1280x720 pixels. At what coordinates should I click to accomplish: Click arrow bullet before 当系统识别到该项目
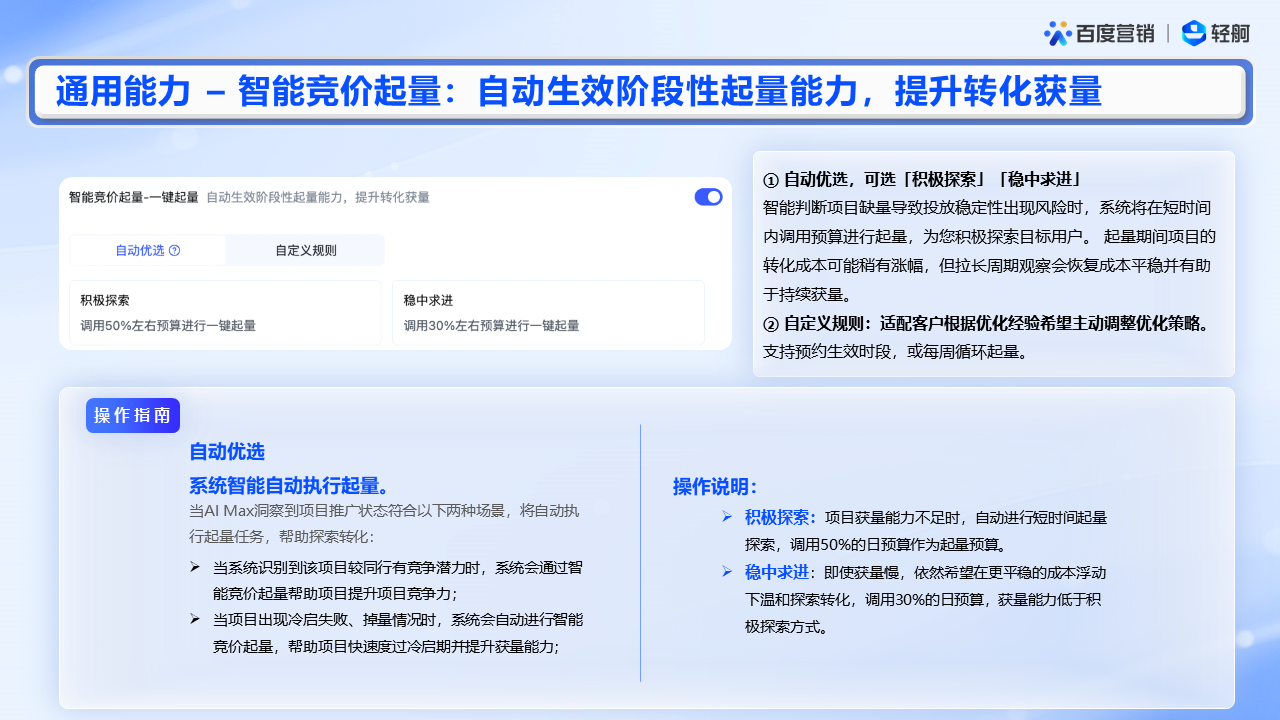coord(195,567)
